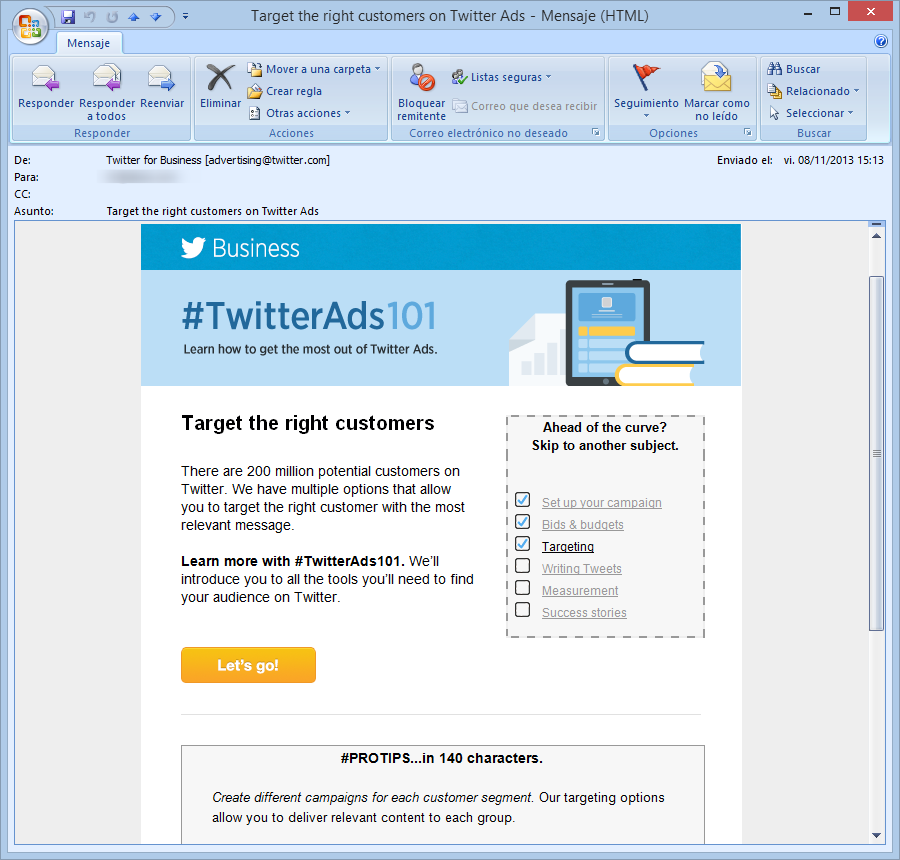The width and height of the screenshot is (900, 860).
Task: Open Seleccionar dropdown
Action: pos(811,113)
